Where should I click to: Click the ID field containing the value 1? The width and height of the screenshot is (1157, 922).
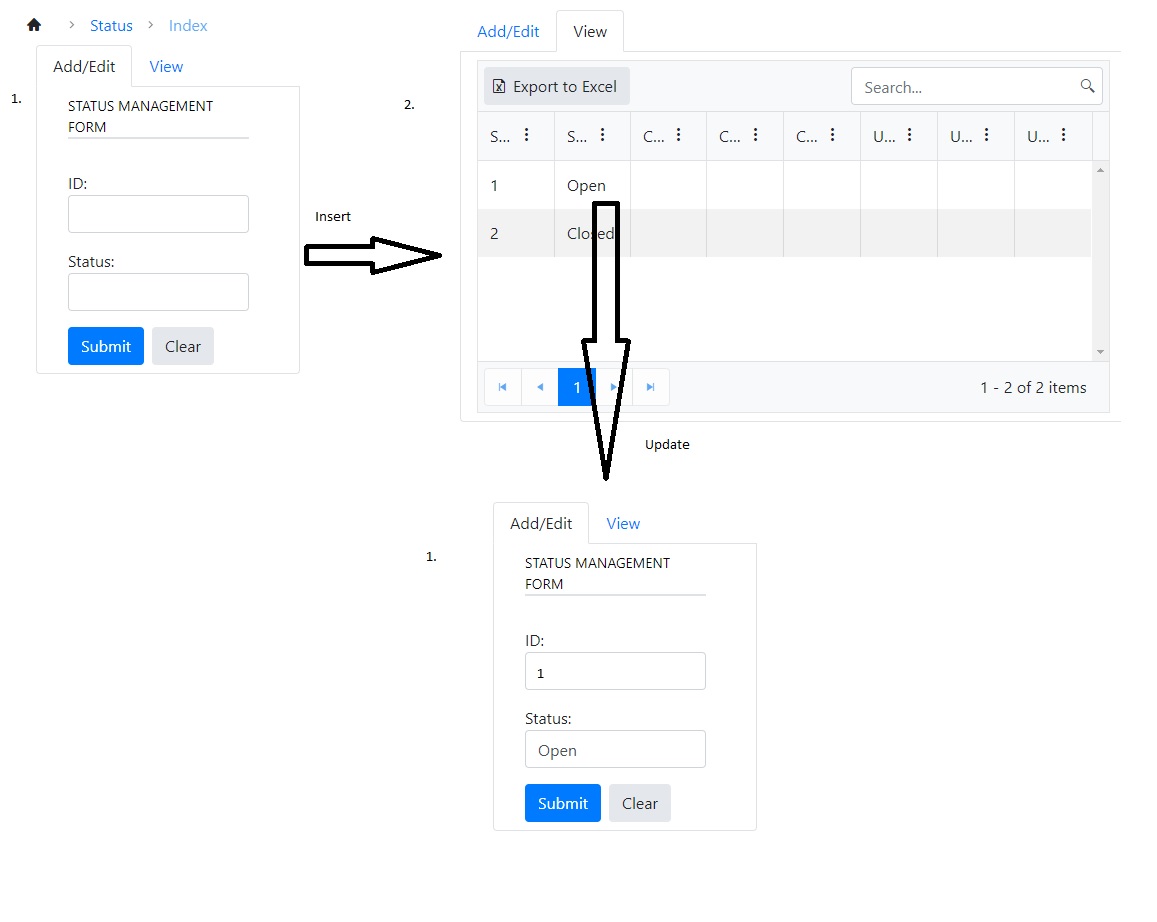click(x=615, y=672)
